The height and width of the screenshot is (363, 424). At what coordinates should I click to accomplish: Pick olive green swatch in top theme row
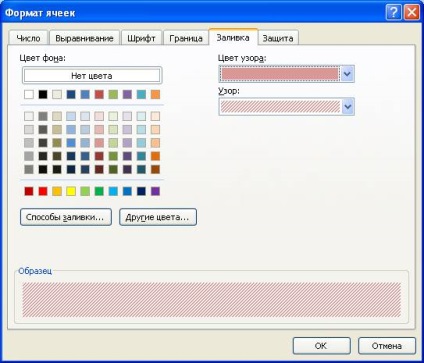[x=113, y=94]
